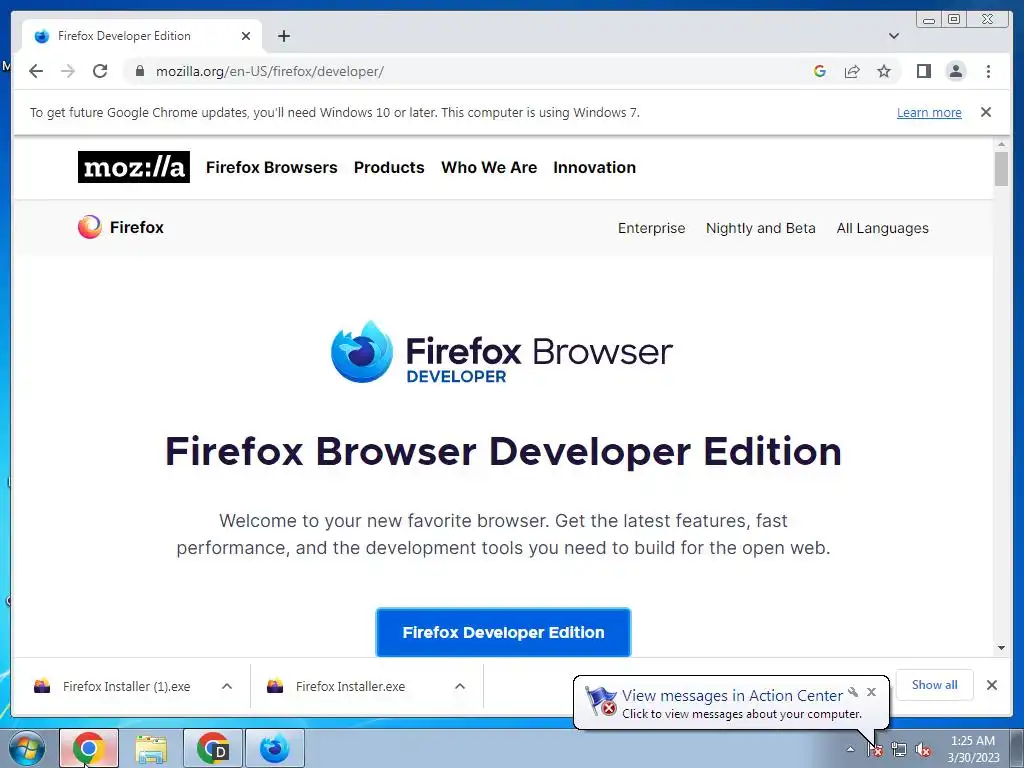Click the scrollbar up arrow
The height and width of the screenshot is (768, 1024).
coord(1001,144)
